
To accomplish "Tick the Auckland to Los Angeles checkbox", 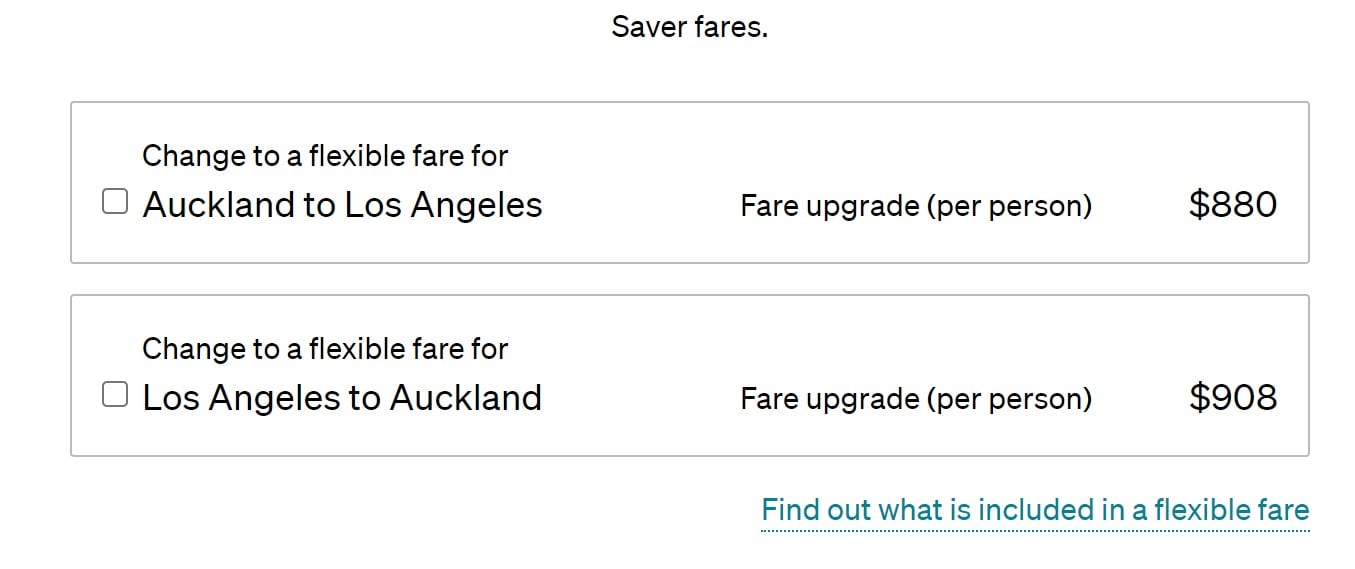I will click(x=116, y=203).
